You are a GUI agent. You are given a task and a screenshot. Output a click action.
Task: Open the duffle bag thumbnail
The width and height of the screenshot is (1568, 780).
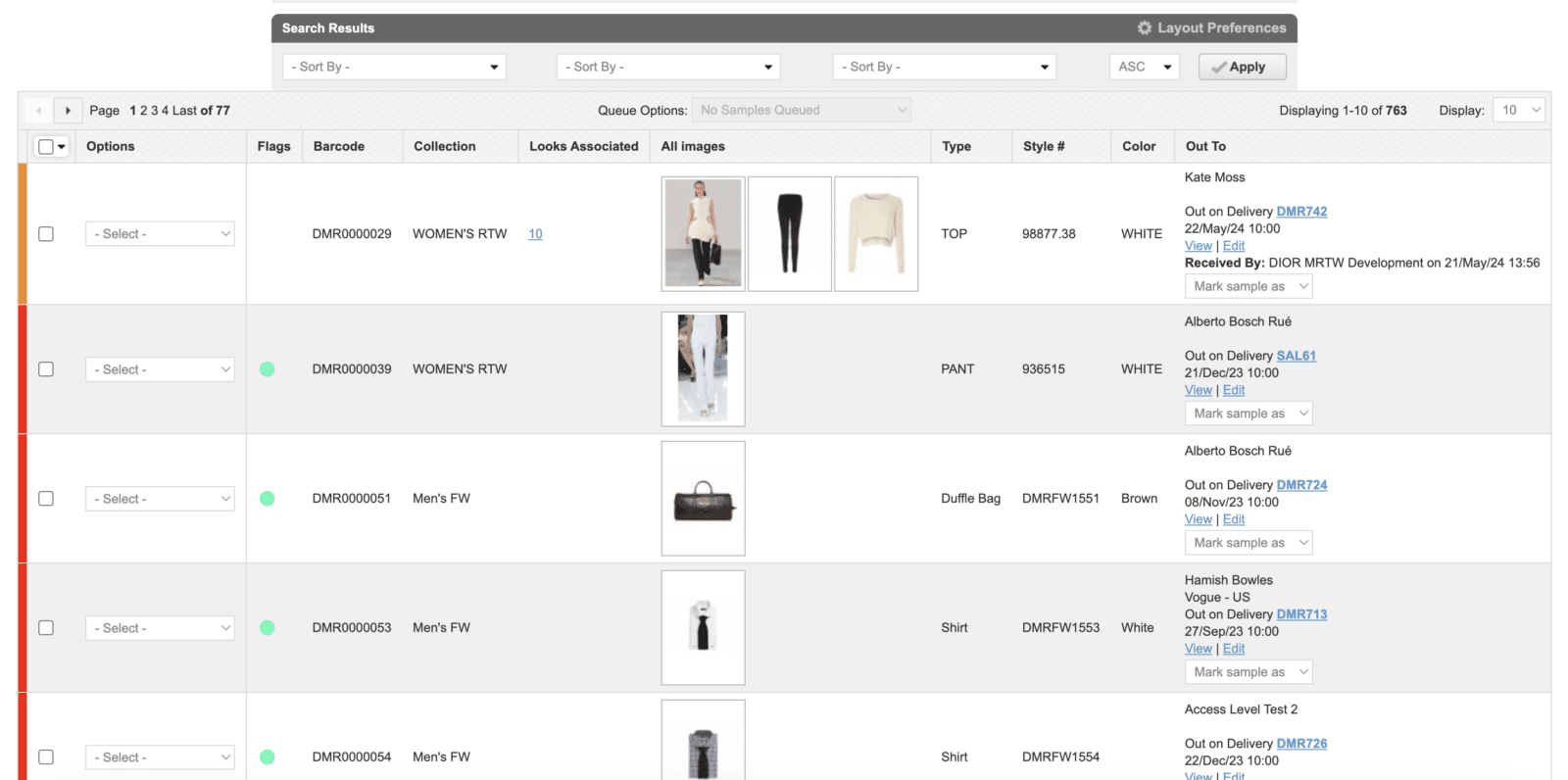703,499
